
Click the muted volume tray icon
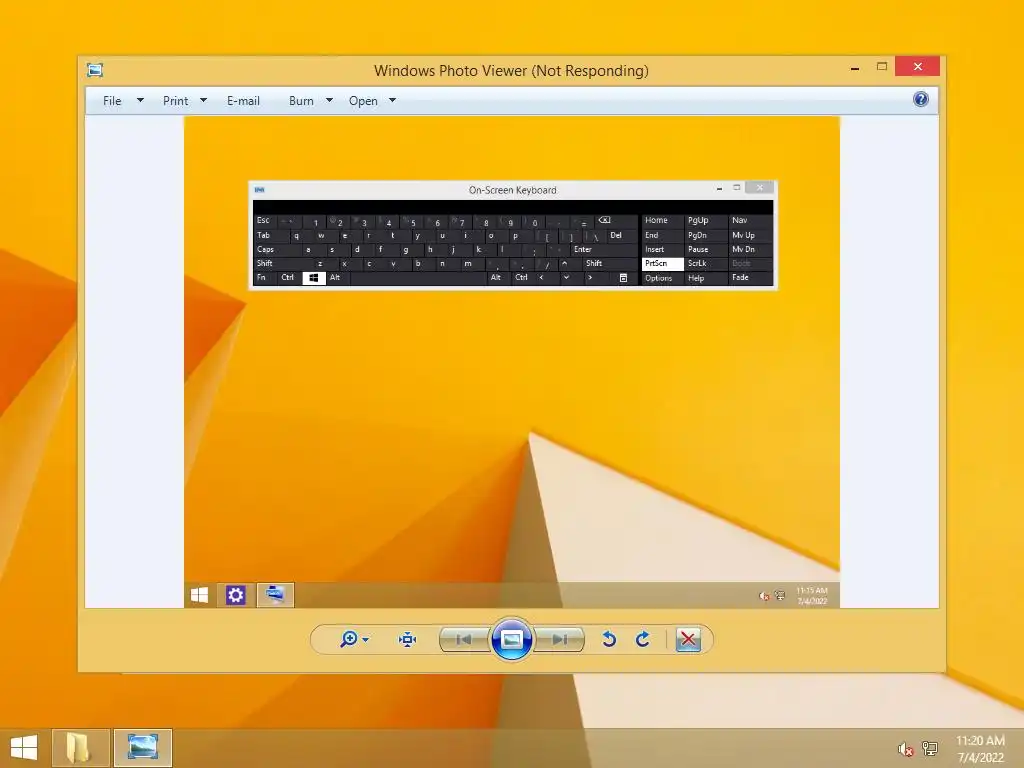tap(905, 749)
